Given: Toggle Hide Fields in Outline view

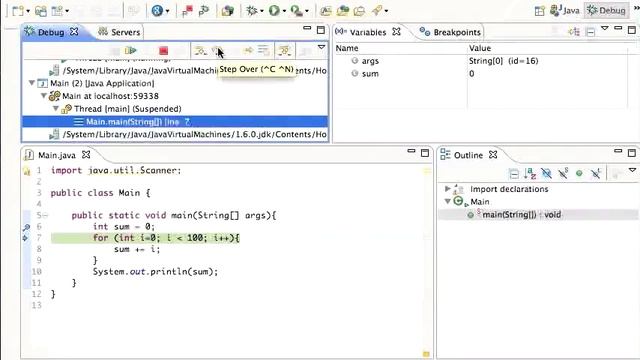Looking at the screenshot, I should point(546,174).
